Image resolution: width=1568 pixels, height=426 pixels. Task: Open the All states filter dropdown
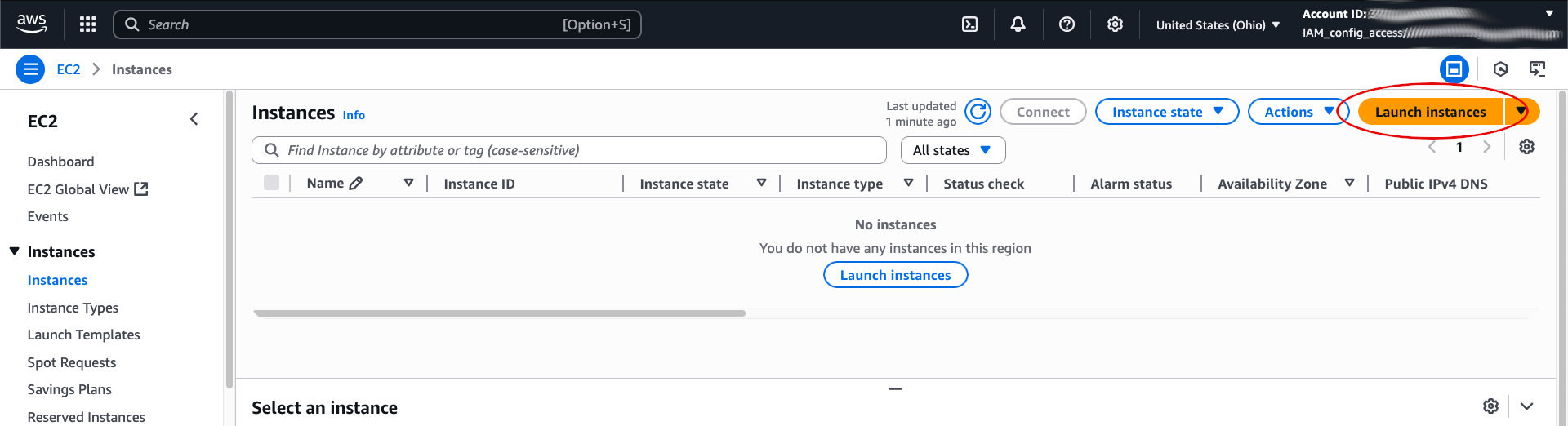pos(953,150)
